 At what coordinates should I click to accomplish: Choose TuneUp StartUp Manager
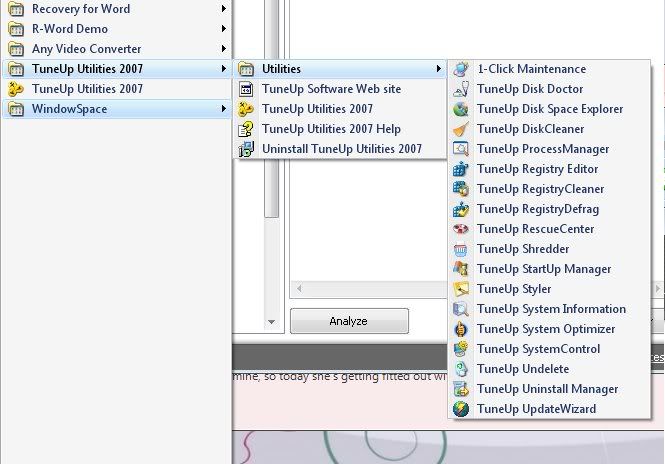pos(550,269)
